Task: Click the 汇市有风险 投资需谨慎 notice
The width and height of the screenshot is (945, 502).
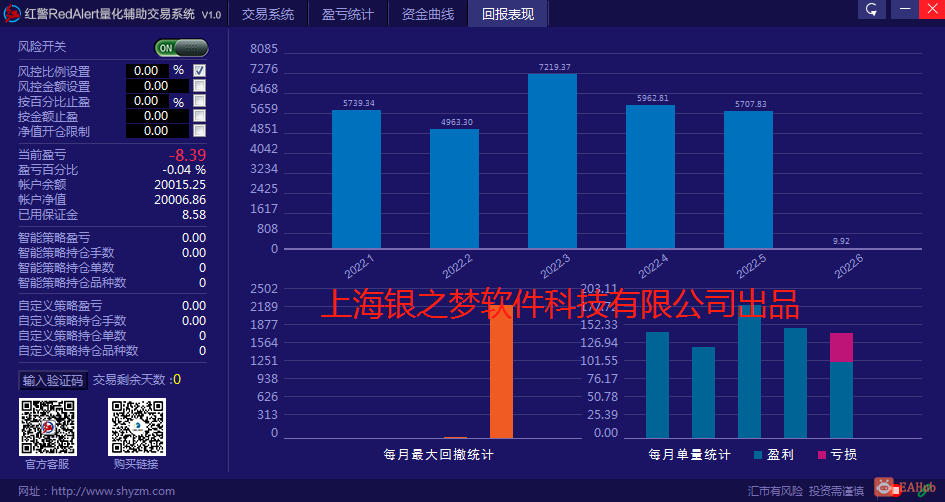Action: [806, 491]
